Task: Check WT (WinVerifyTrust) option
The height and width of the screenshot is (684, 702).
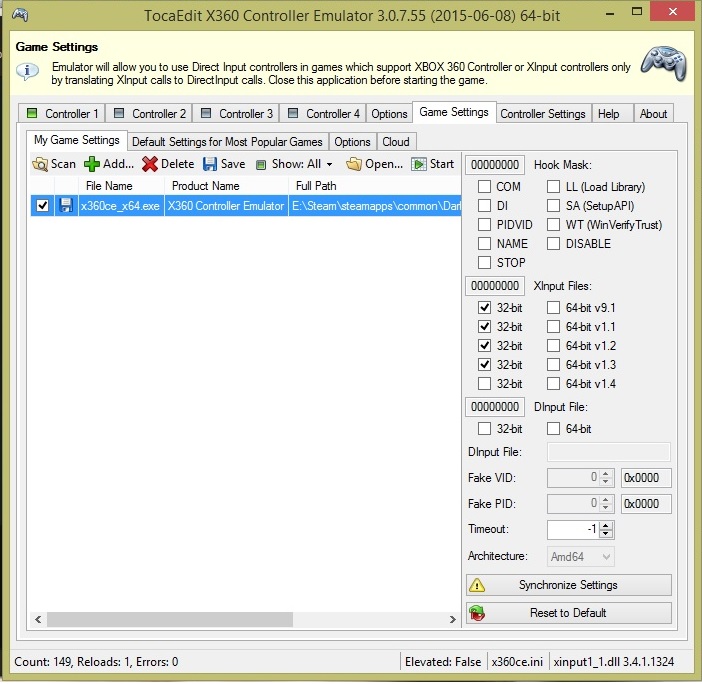Action: tap(553, 224)
